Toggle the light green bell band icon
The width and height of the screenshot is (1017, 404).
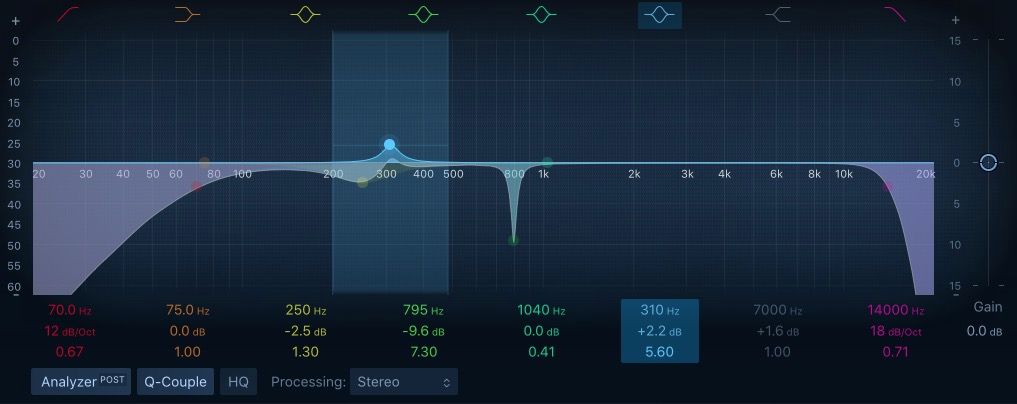pyautogui.click(x=424, y=14)
